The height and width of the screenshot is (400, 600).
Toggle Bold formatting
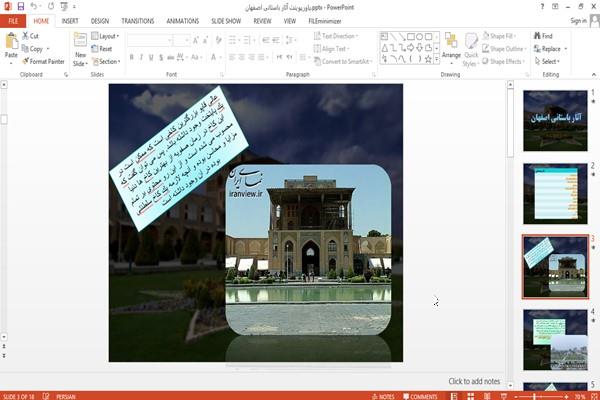tap(132, 57)
